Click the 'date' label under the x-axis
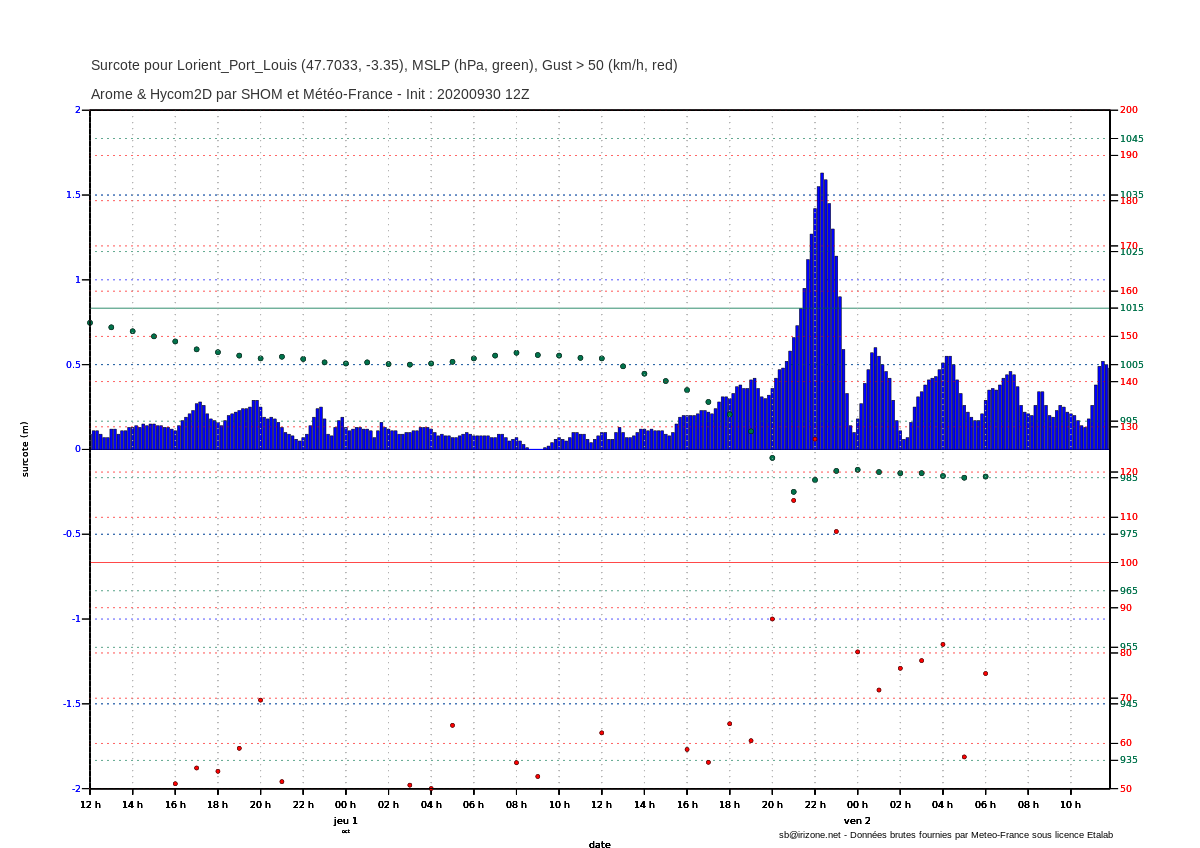Screen dimensions: 1200x848 tap(599, 844)
